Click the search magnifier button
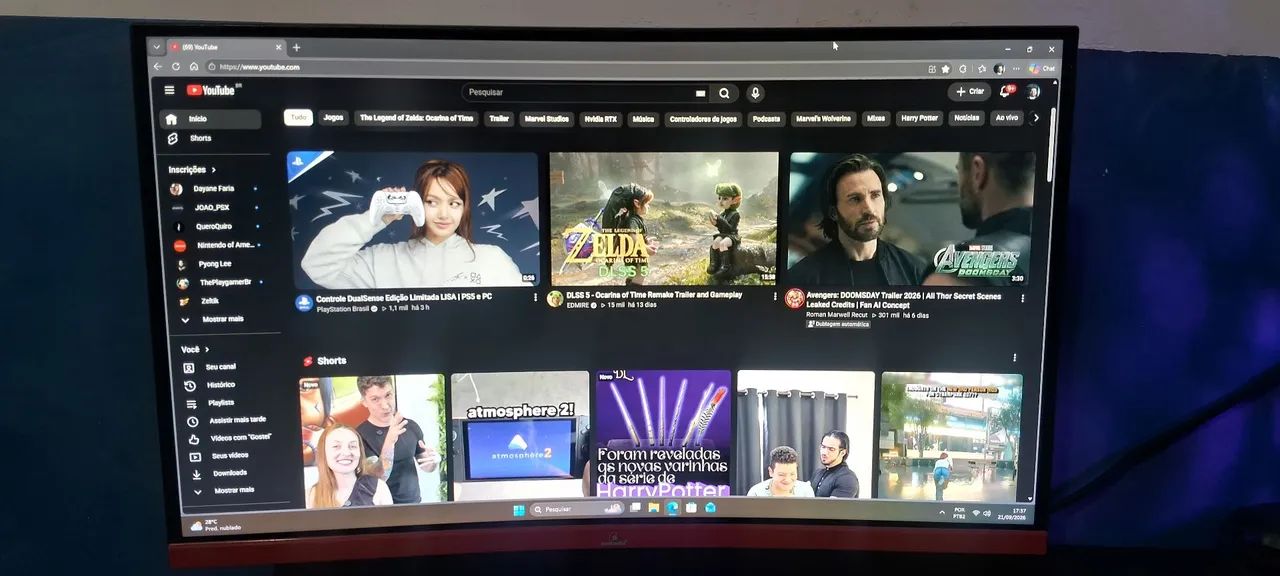 point(724,93)
